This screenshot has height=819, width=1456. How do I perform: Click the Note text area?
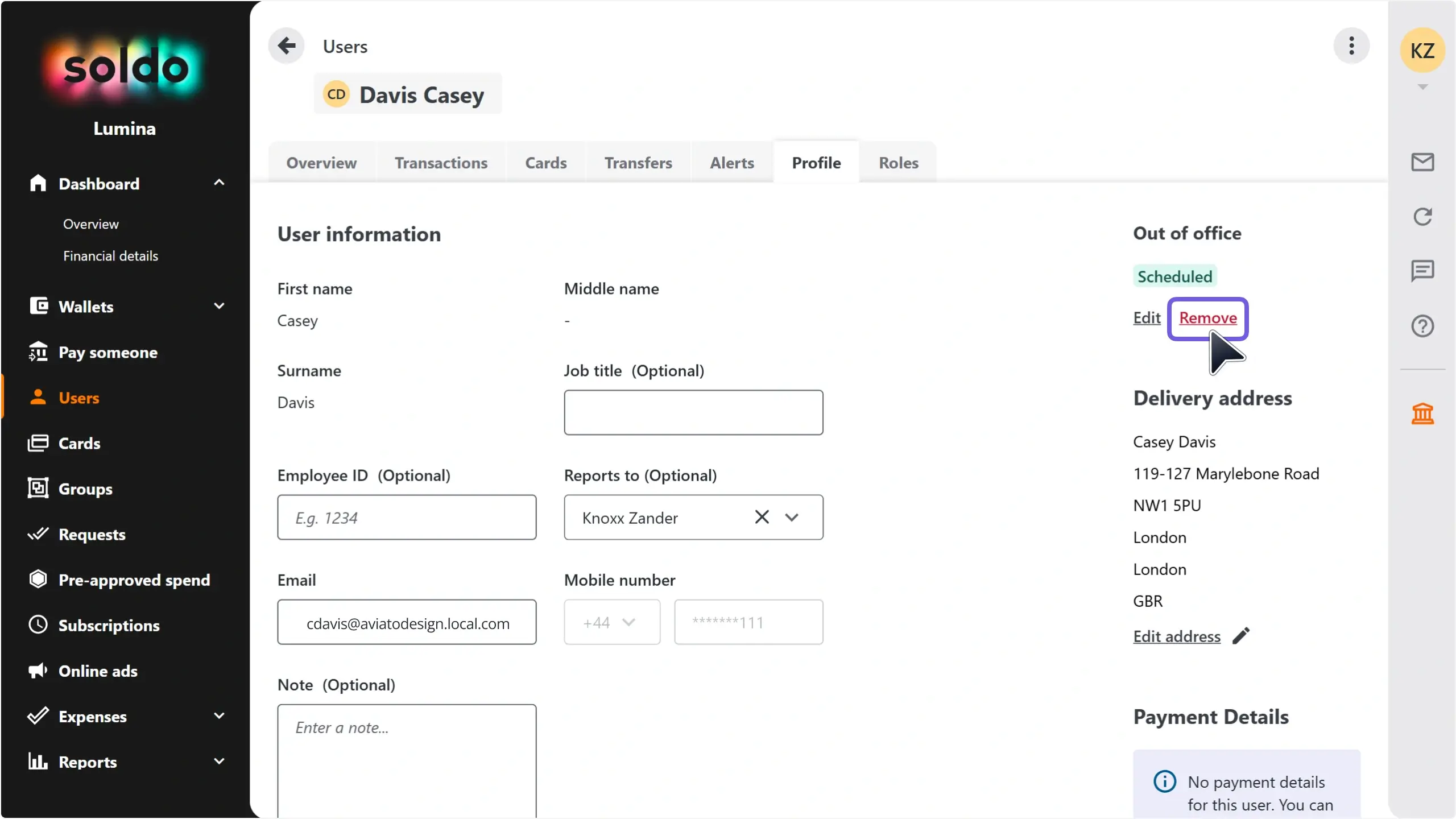coord(407,761)
